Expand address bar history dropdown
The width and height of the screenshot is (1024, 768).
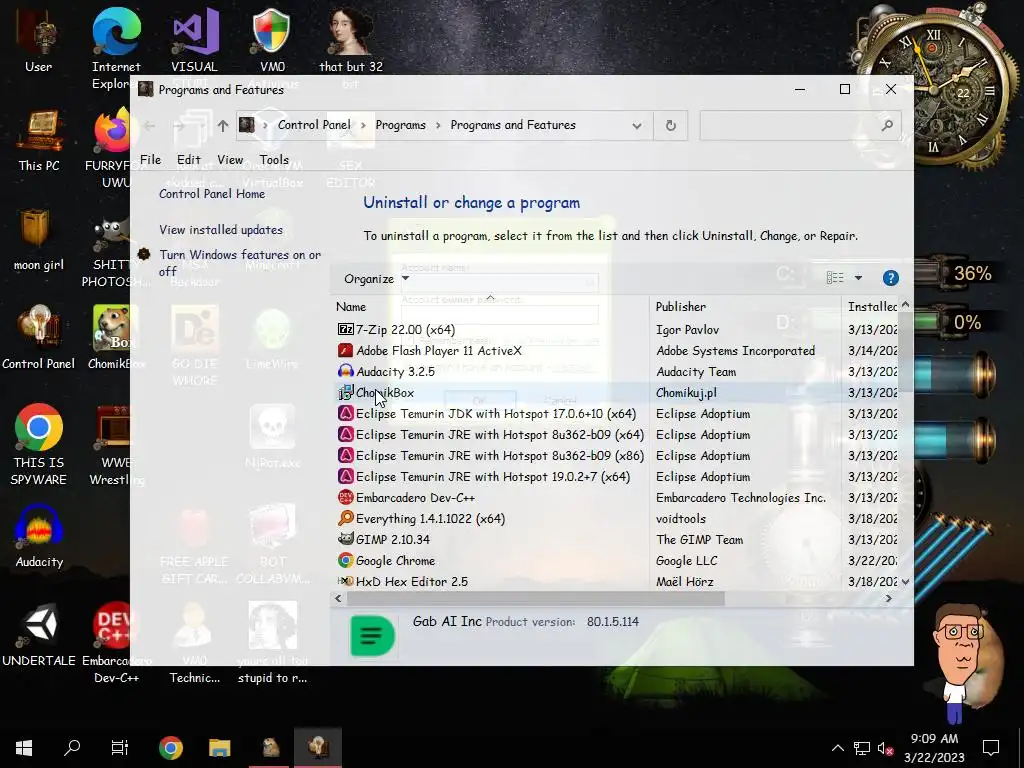coord(637,125)
